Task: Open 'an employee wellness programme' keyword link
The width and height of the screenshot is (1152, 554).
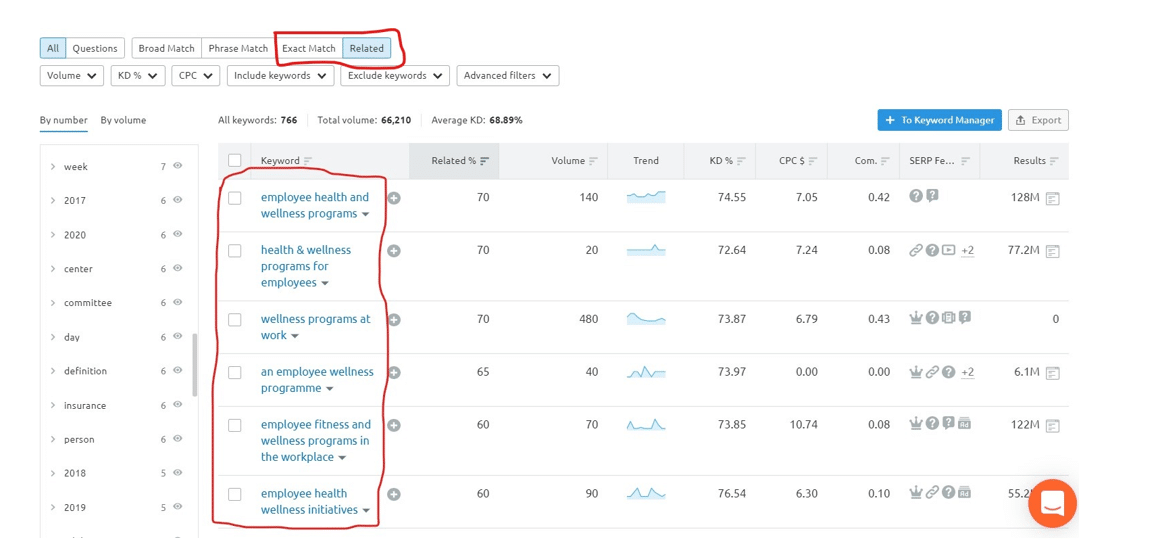Action: (317, 380)
